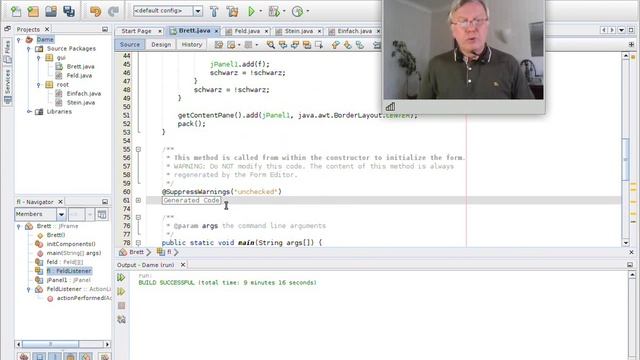The image size is (640, 360).
Task: Click the Find Next Occurrence icon
Action: pyautogui.click(x=295, y=45)
